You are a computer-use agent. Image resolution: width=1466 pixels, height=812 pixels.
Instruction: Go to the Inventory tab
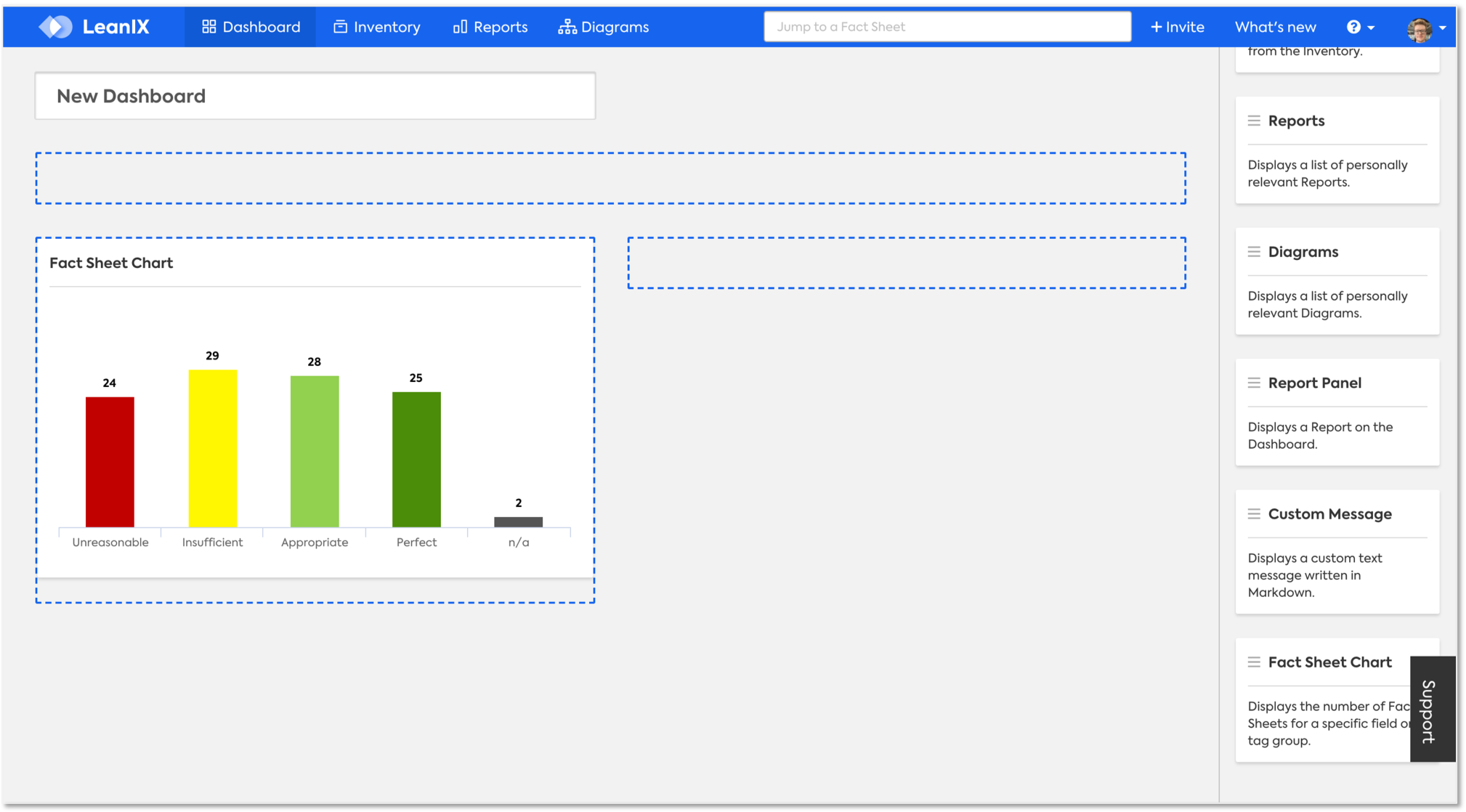click(376, 27)
